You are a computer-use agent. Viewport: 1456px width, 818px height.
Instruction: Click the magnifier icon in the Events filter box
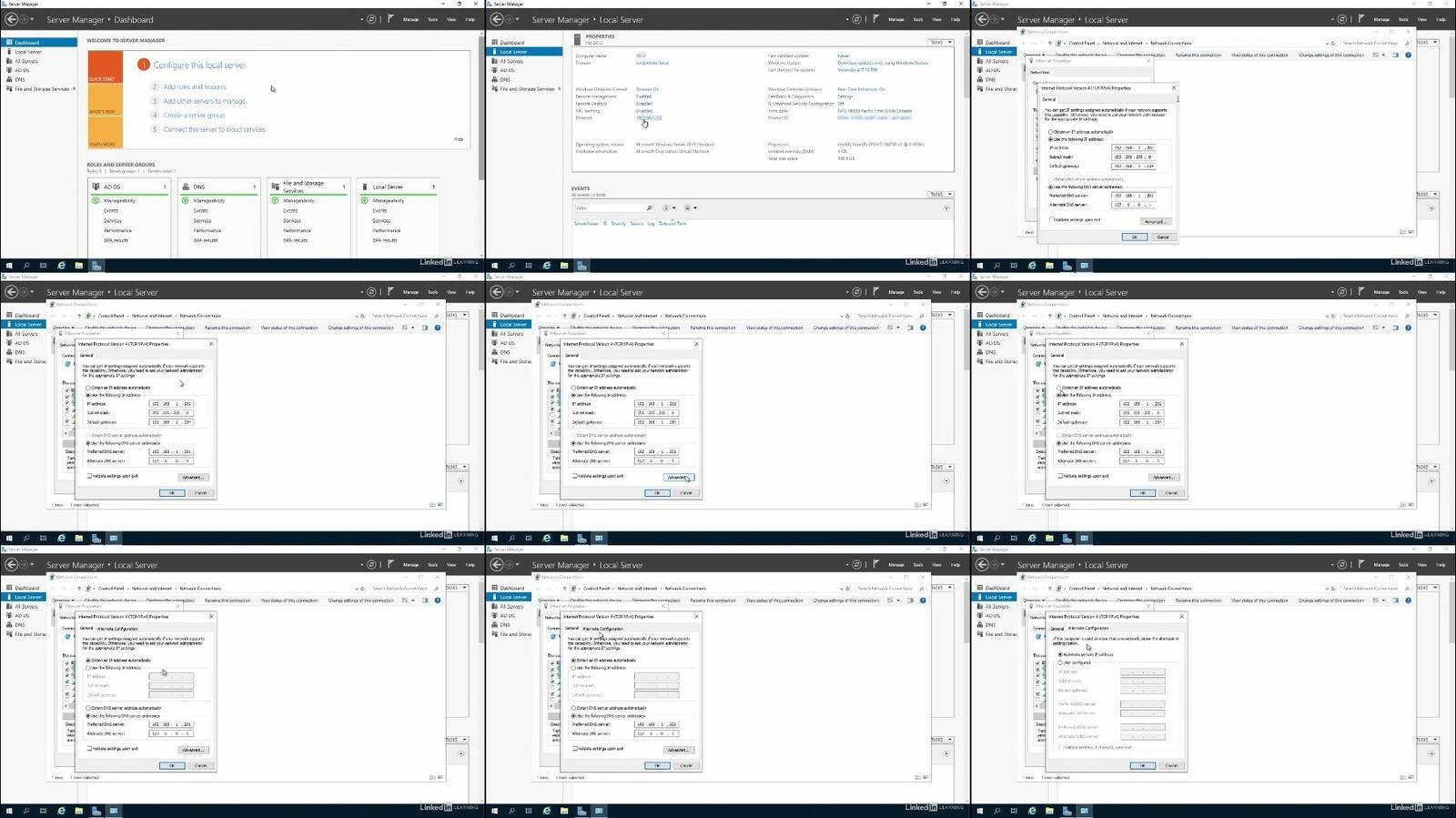click(649, 208)
